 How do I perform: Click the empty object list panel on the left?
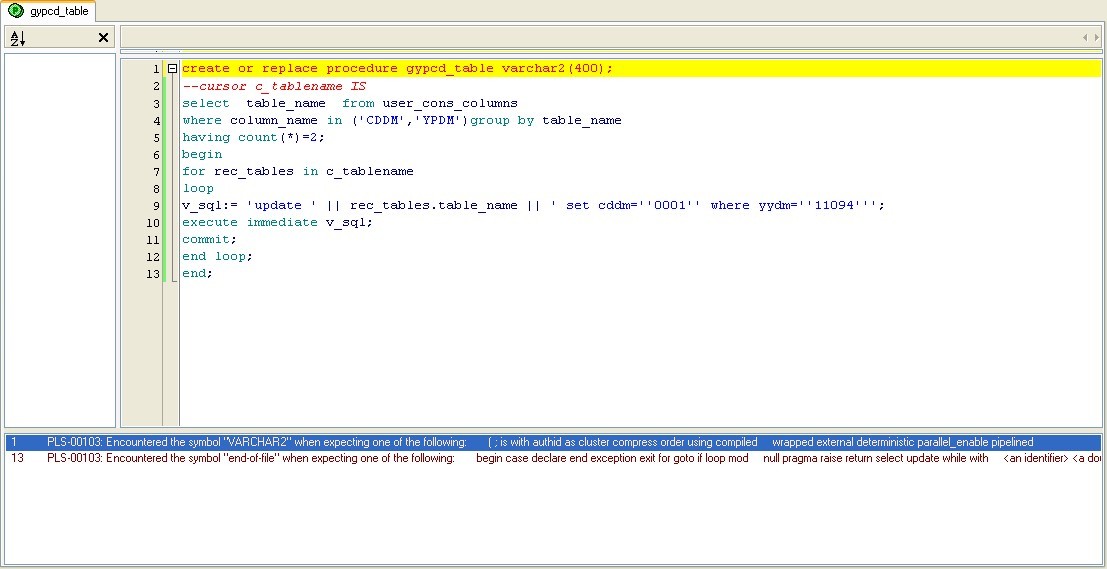coord(60,240)
